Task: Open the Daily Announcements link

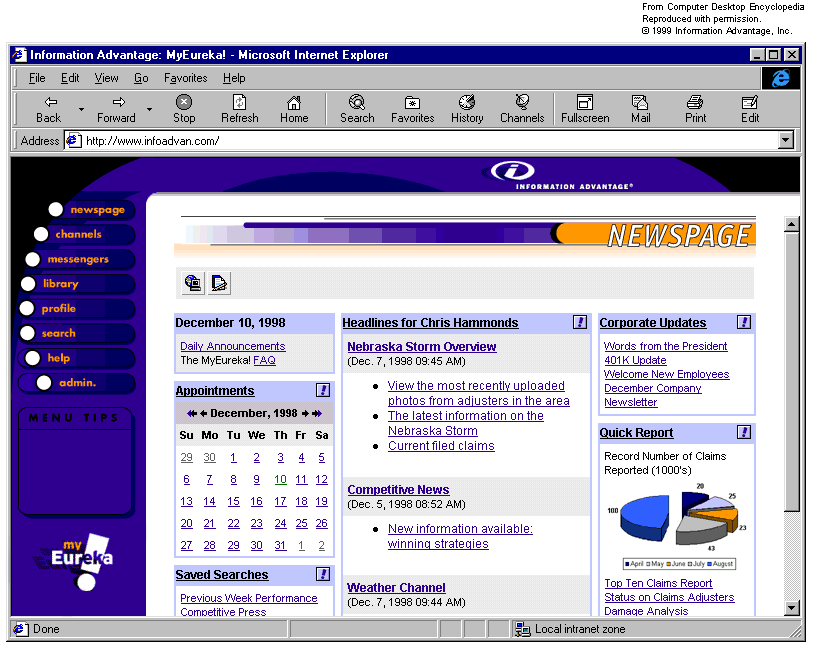Action: (x=233, y=346)
